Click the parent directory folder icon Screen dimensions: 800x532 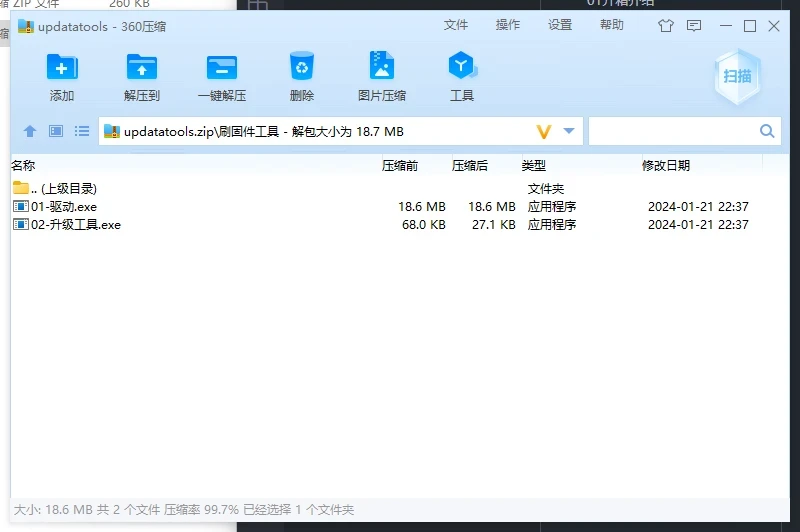pos(20,188)
